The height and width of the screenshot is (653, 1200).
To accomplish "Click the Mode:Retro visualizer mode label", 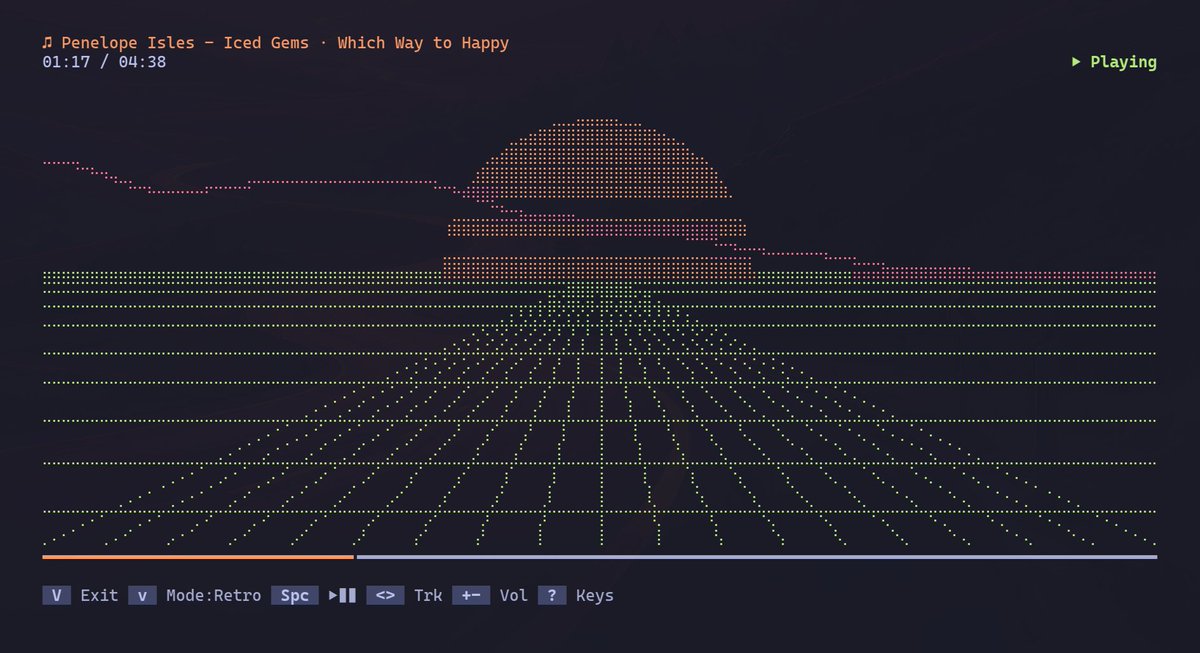I will [214, 596].
